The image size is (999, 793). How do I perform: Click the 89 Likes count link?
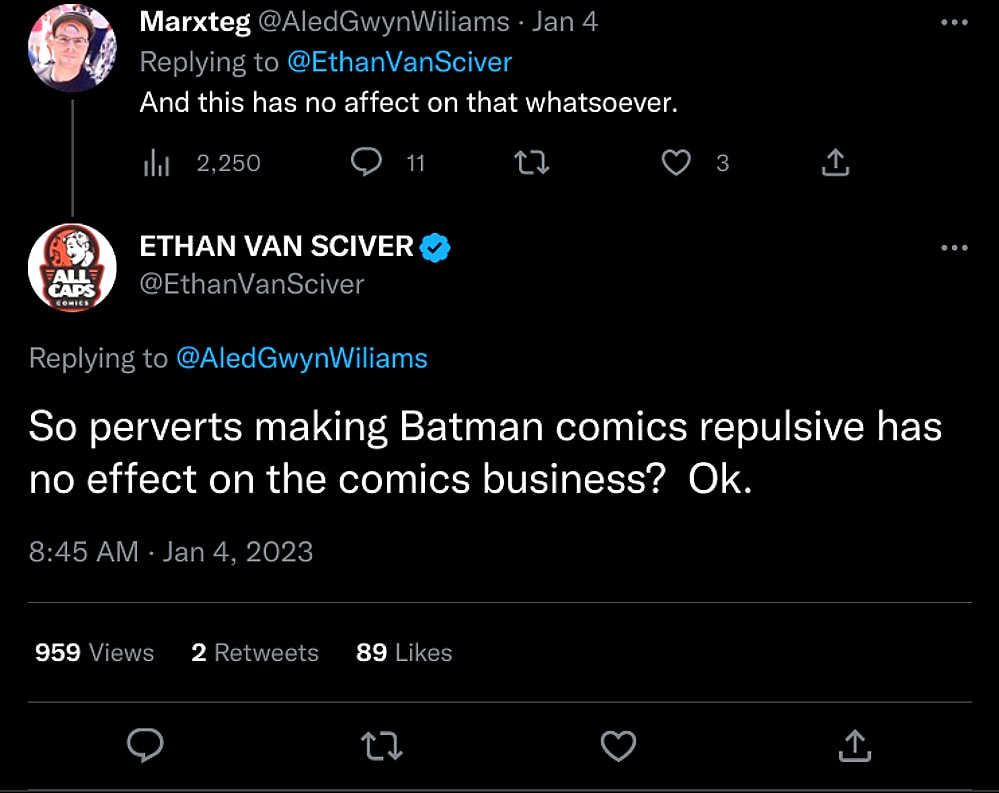pos(403,652)
